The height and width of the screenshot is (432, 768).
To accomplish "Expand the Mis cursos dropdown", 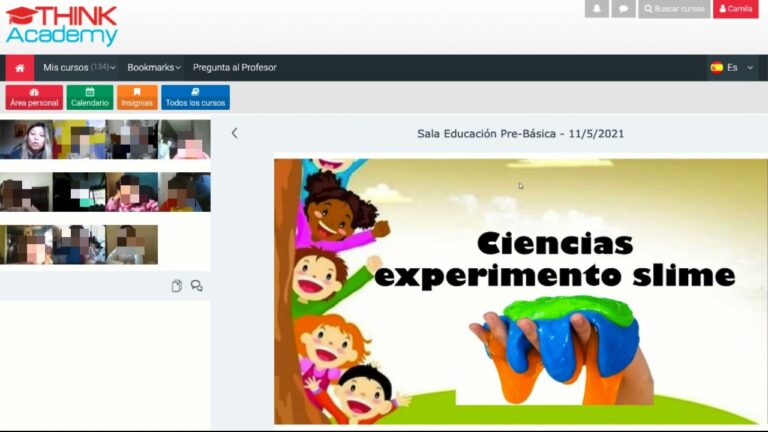I will coord(79,68).
